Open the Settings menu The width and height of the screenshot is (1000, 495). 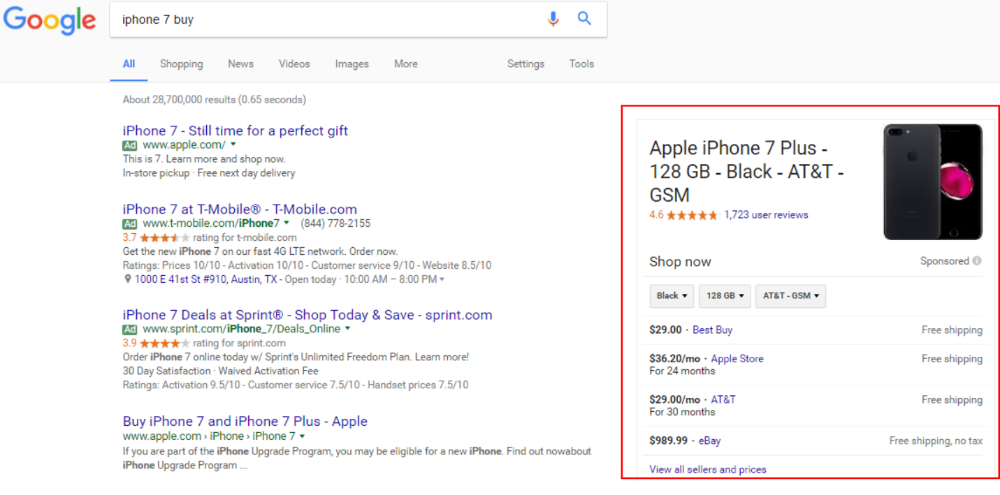tap(526, 64)
